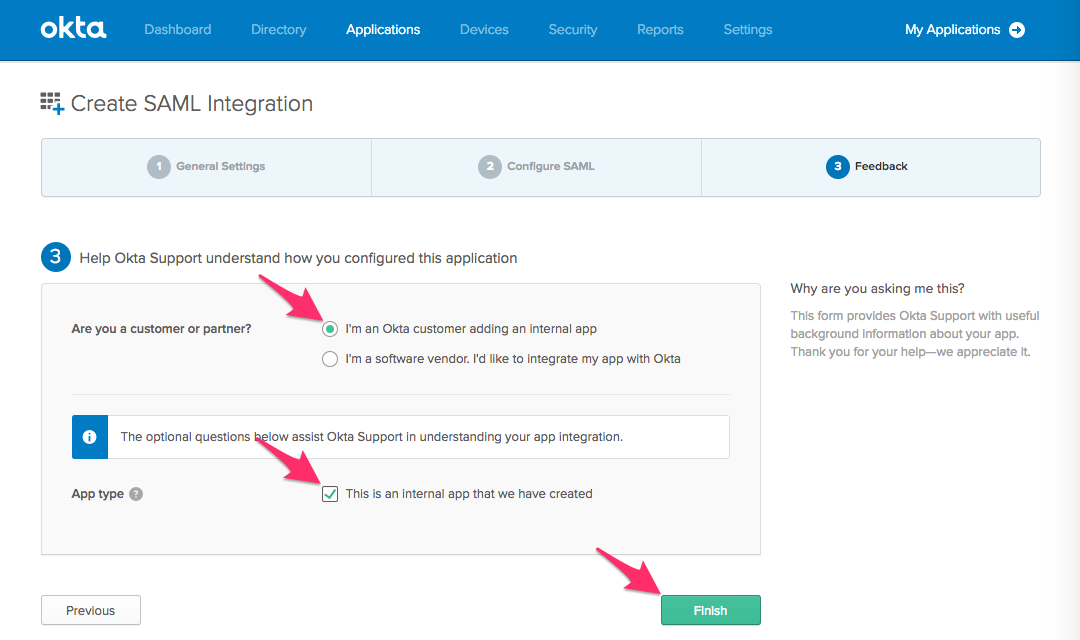Click "The optional questions below" notice text
This screenshot has height=640, width=1080.
coord(371,437)
